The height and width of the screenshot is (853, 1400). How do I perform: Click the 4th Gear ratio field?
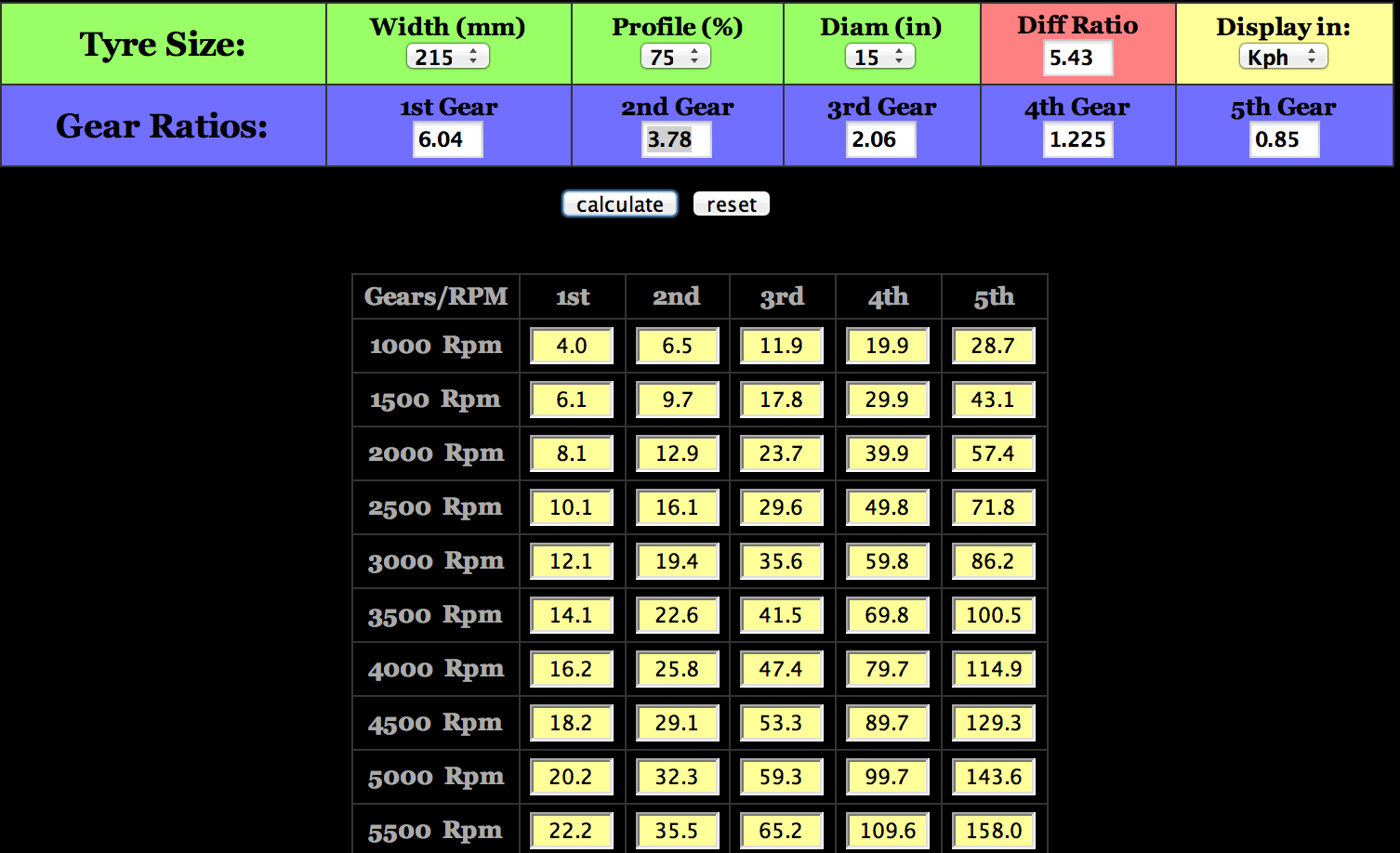tap(1078, 139)
